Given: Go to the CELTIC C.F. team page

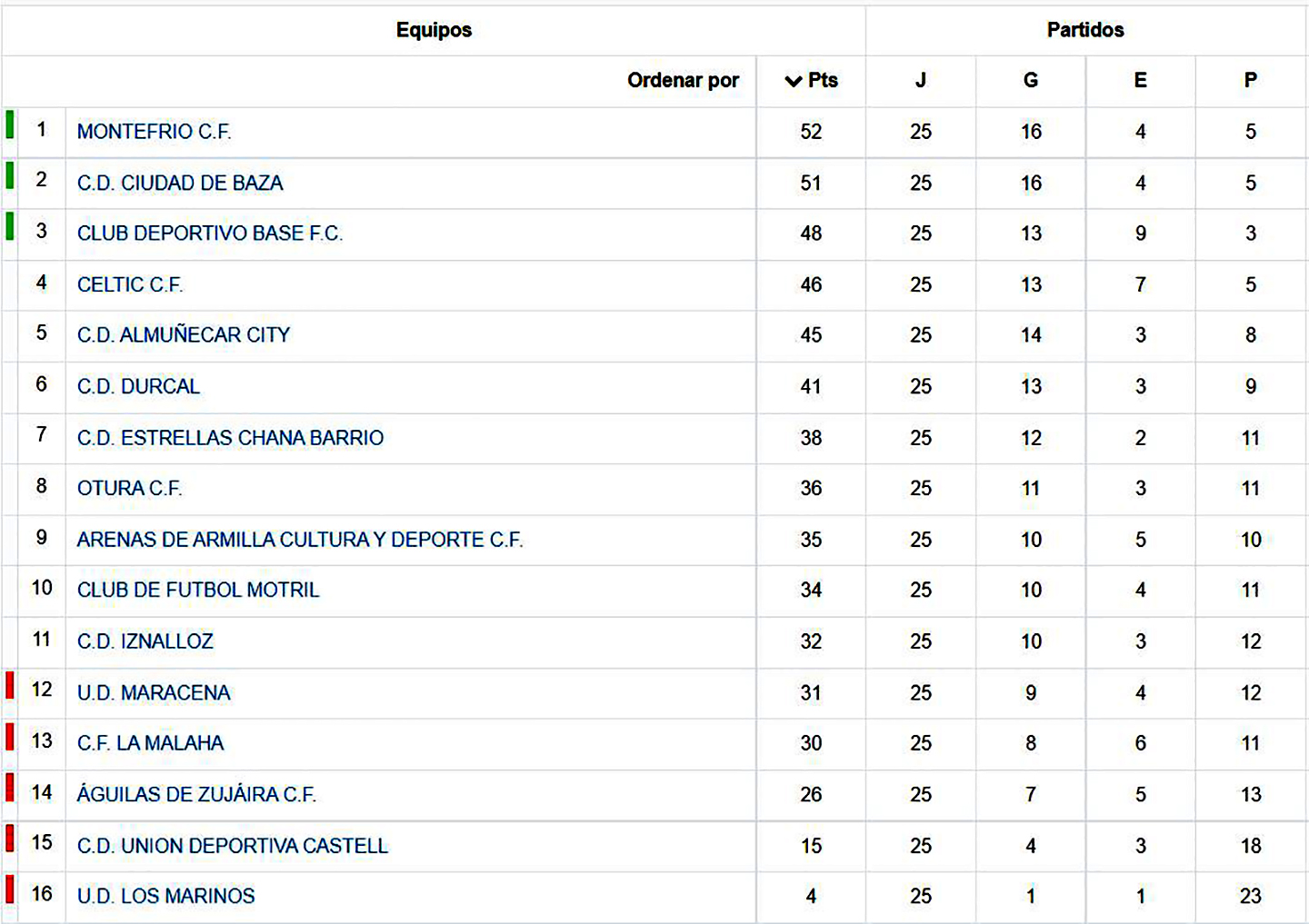Looking at the screenshot, I should (130, 284).
